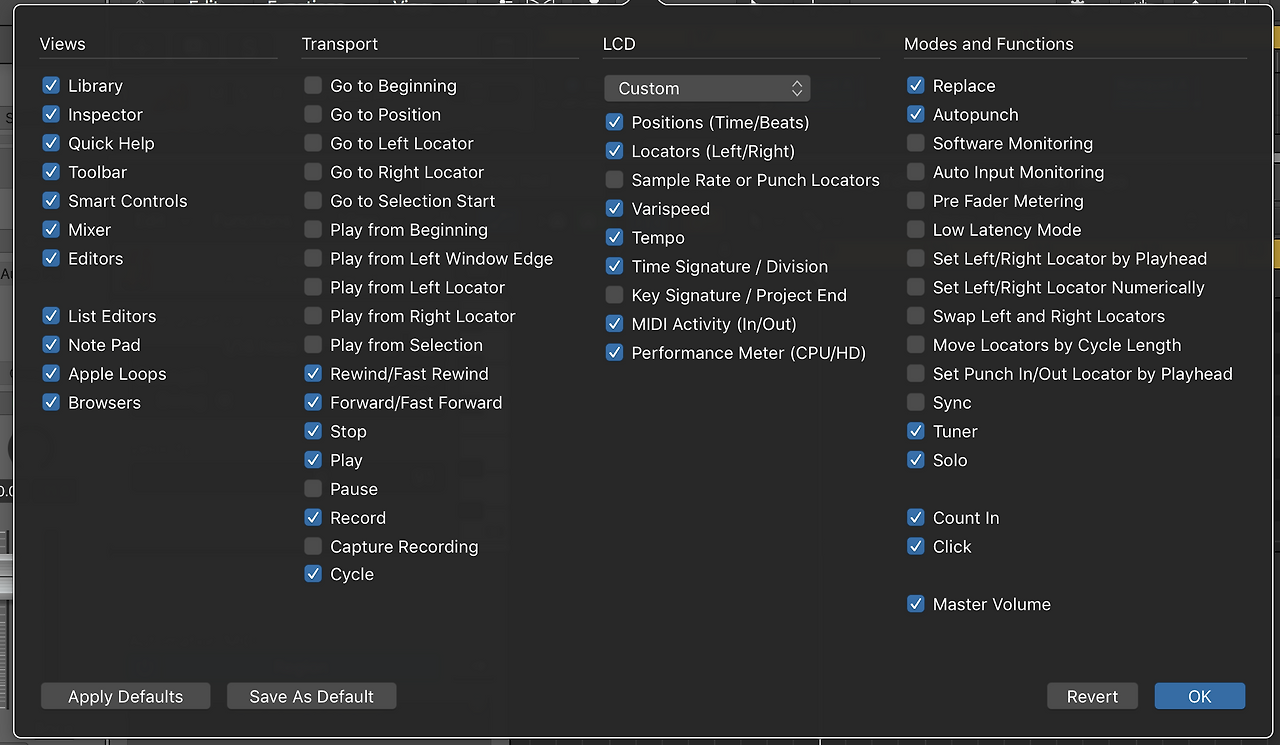Open the LCD Custom dropdown
The width and height of the screenshot is (1280, 745).
[x=707, y=88]
